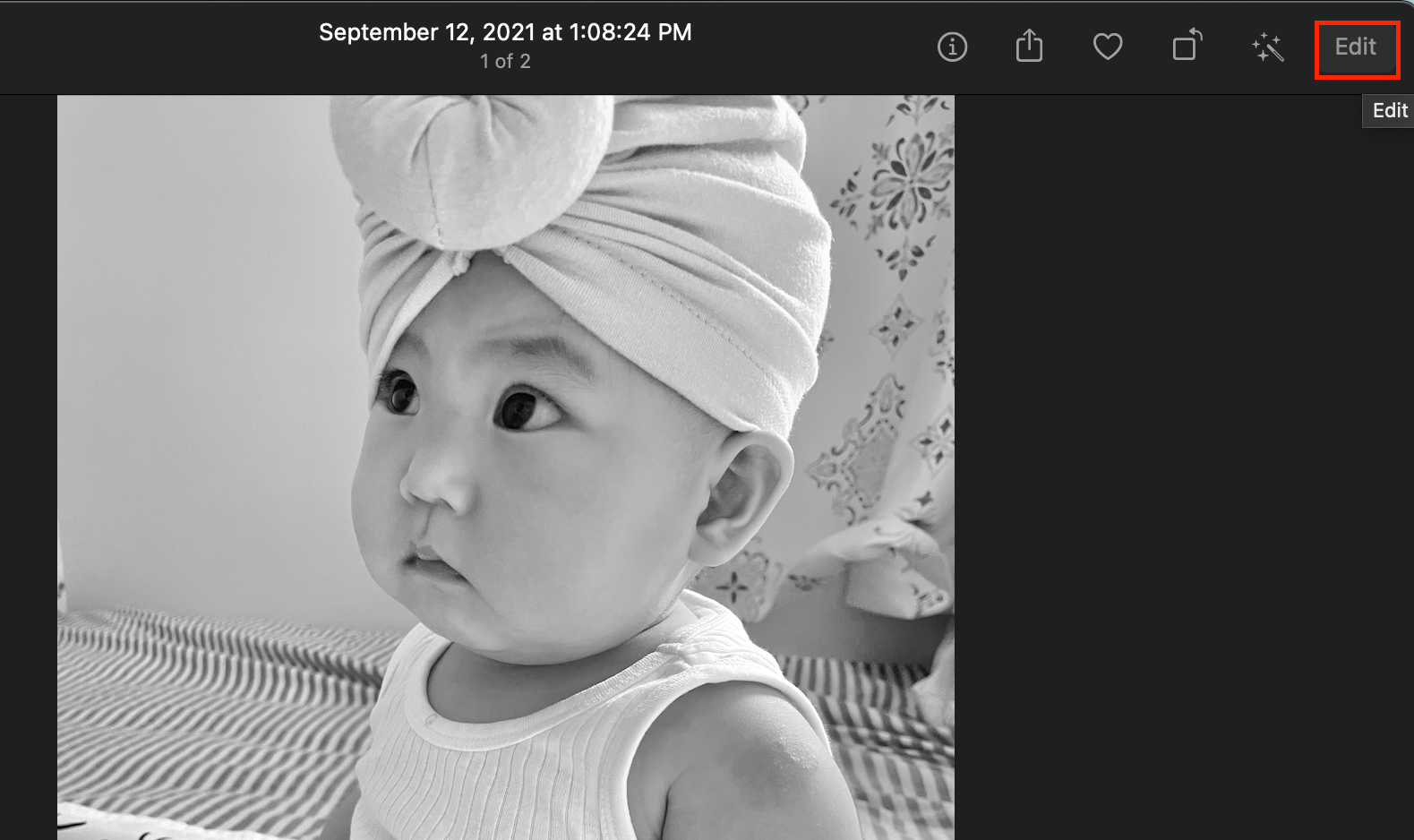Click the dark empty area beside photo
The width and height of the screenshot is (1414, 840).
pyautogui.click(x=1182, y=466)
